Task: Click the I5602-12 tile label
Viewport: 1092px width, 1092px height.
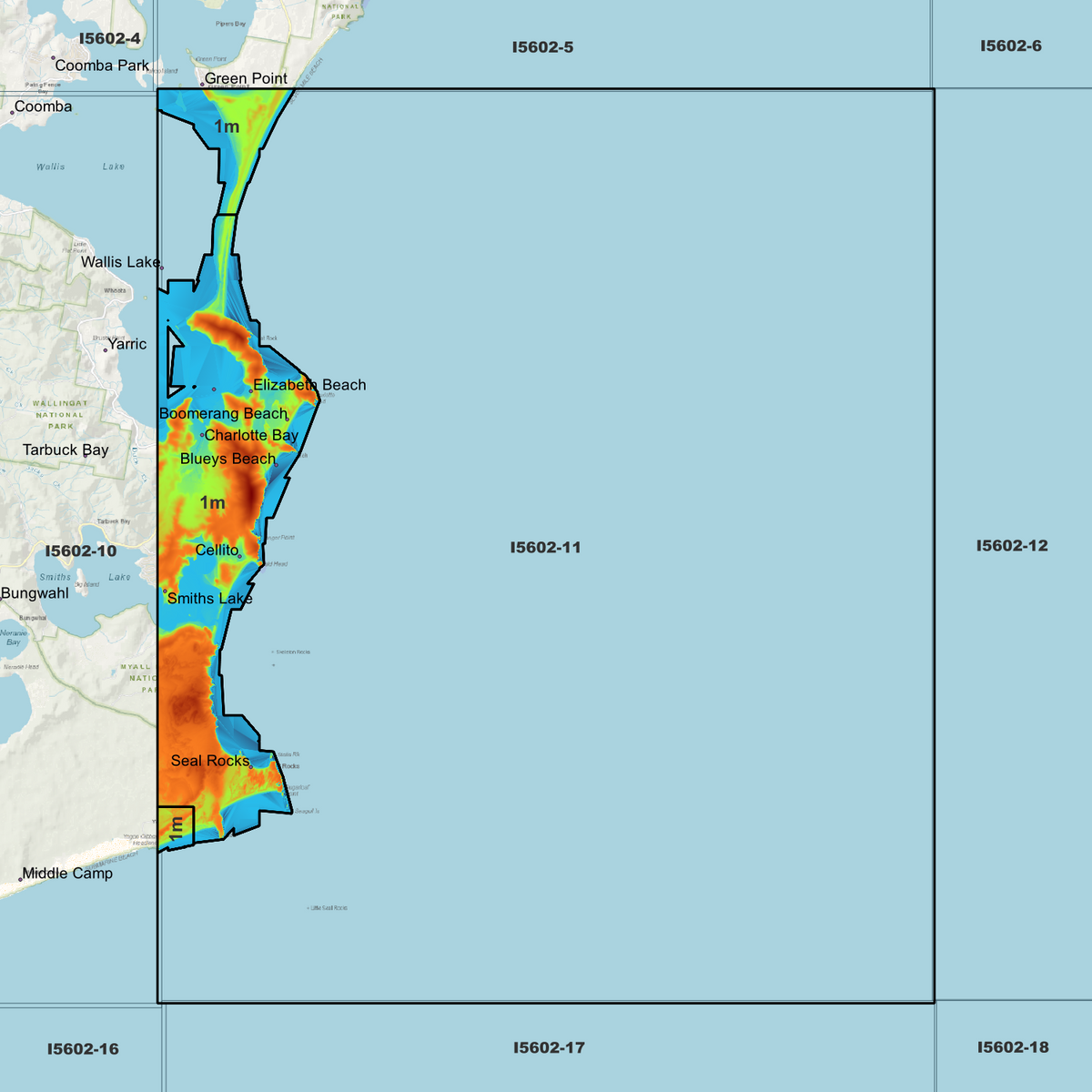Action: click(x=1012, y=546)
